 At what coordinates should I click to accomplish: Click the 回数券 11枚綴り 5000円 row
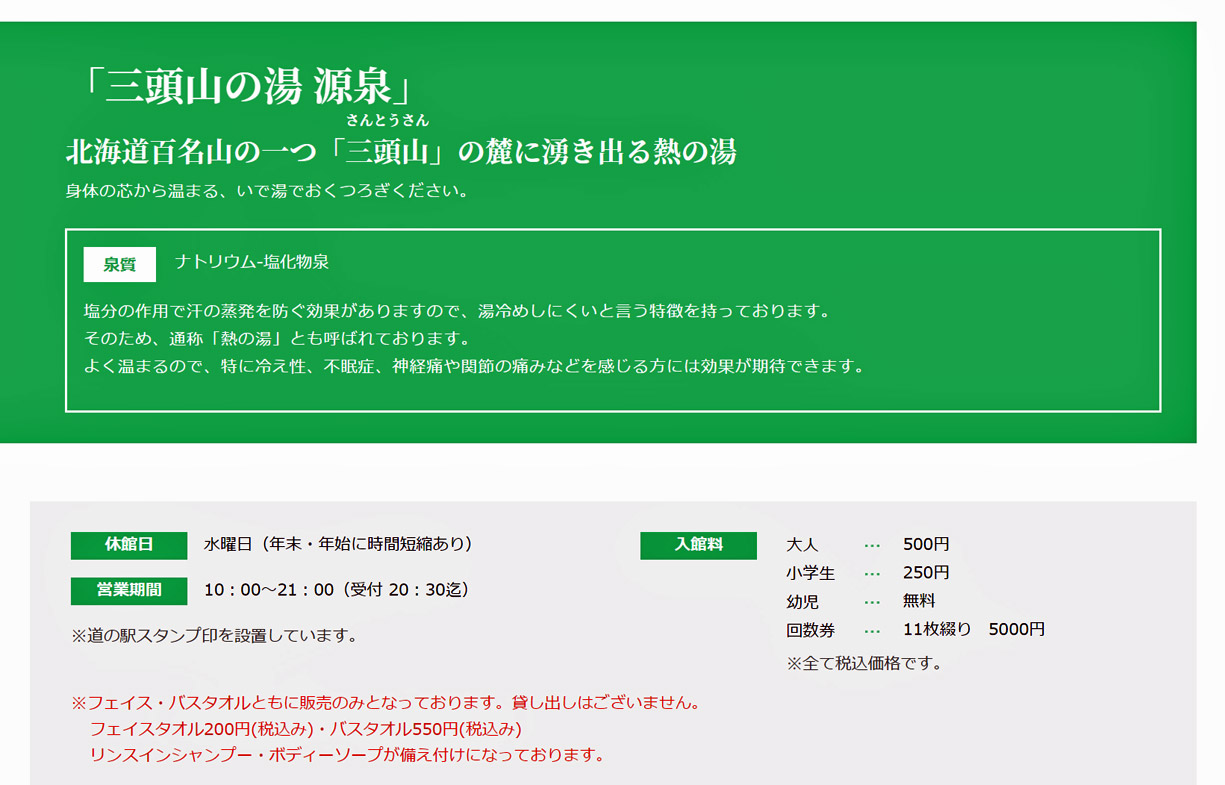(x=915, y=630)
